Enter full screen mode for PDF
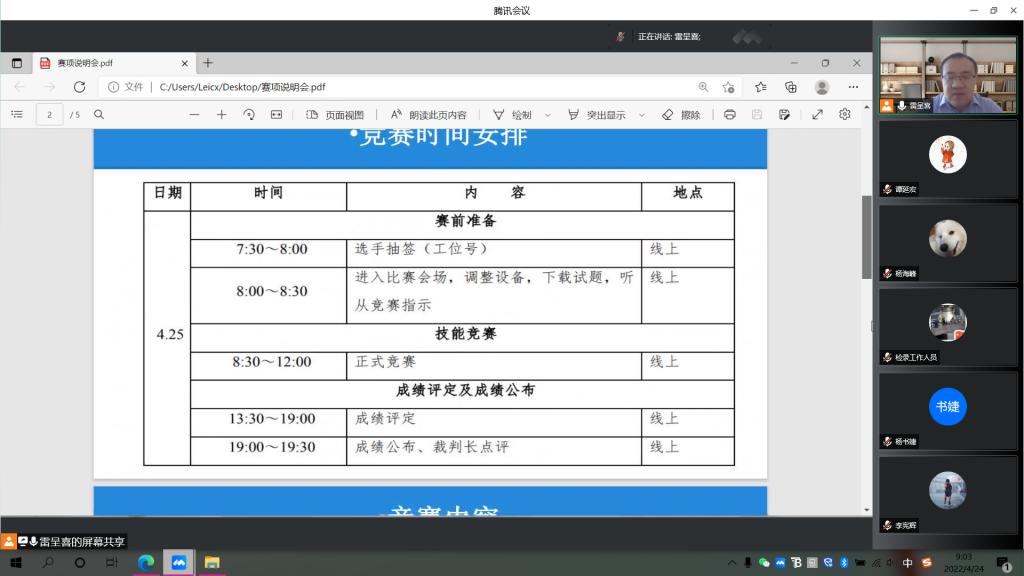1024x576 pixels. 817,115
